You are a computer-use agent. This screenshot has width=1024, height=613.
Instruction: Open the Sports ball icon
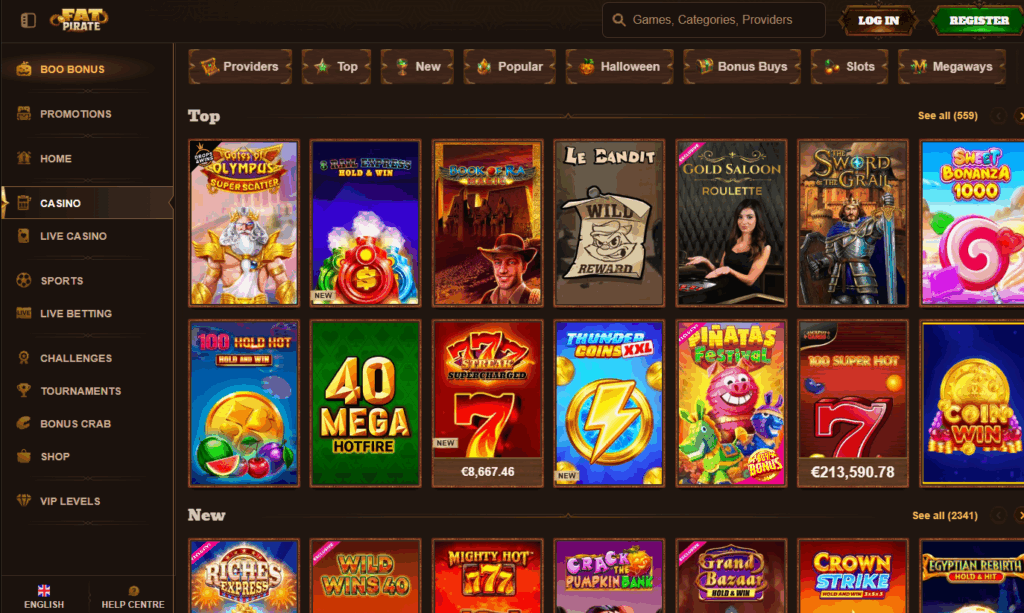(x=24, y=281)
